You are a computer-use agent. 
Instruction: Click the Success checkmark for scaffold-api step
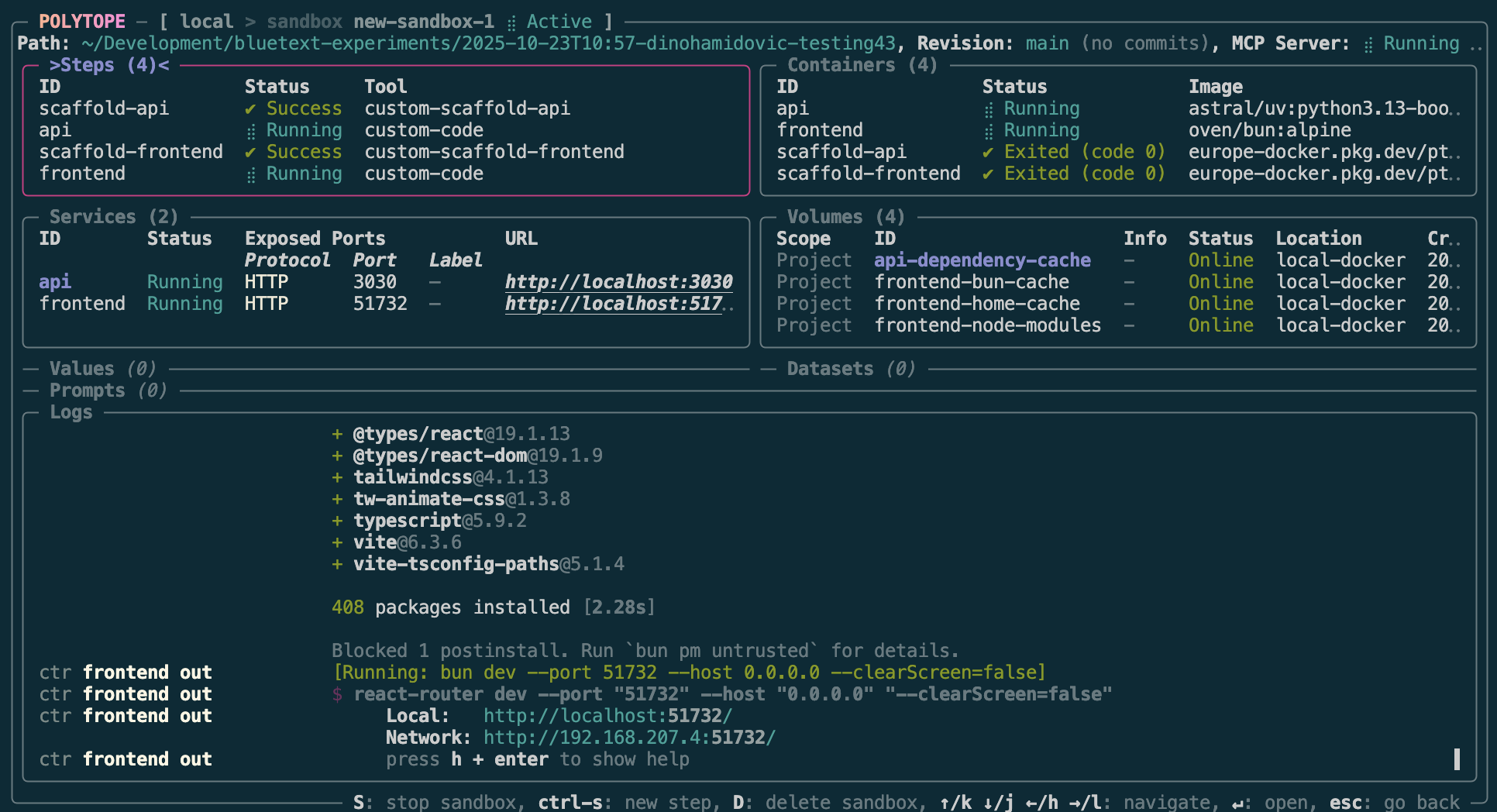pyautogui.click(x=250, y=109)
